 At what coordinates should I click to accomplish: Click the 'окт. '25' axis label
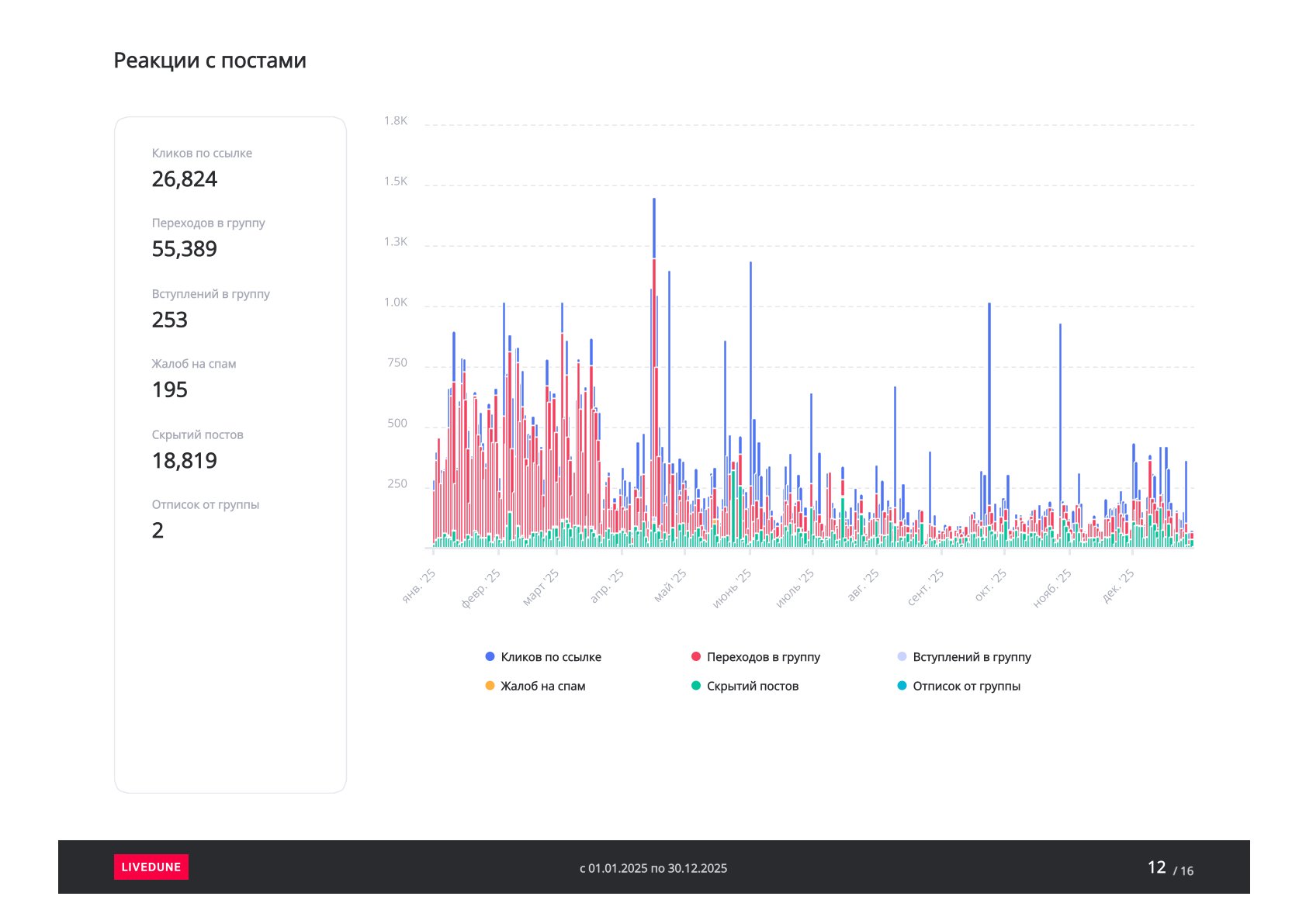point(991,586)
